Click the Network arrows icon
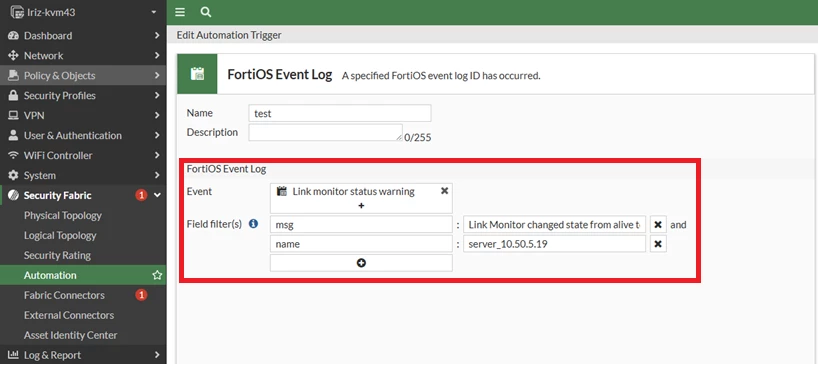The image size is (818, 368). tap(14, 55)
